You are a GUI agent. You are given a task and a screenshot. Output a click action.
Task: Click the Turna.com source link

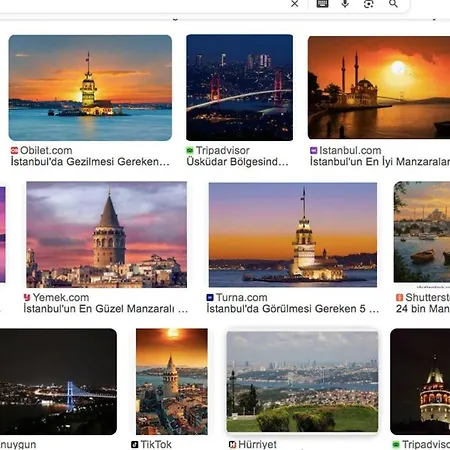[x=241, y=297]
